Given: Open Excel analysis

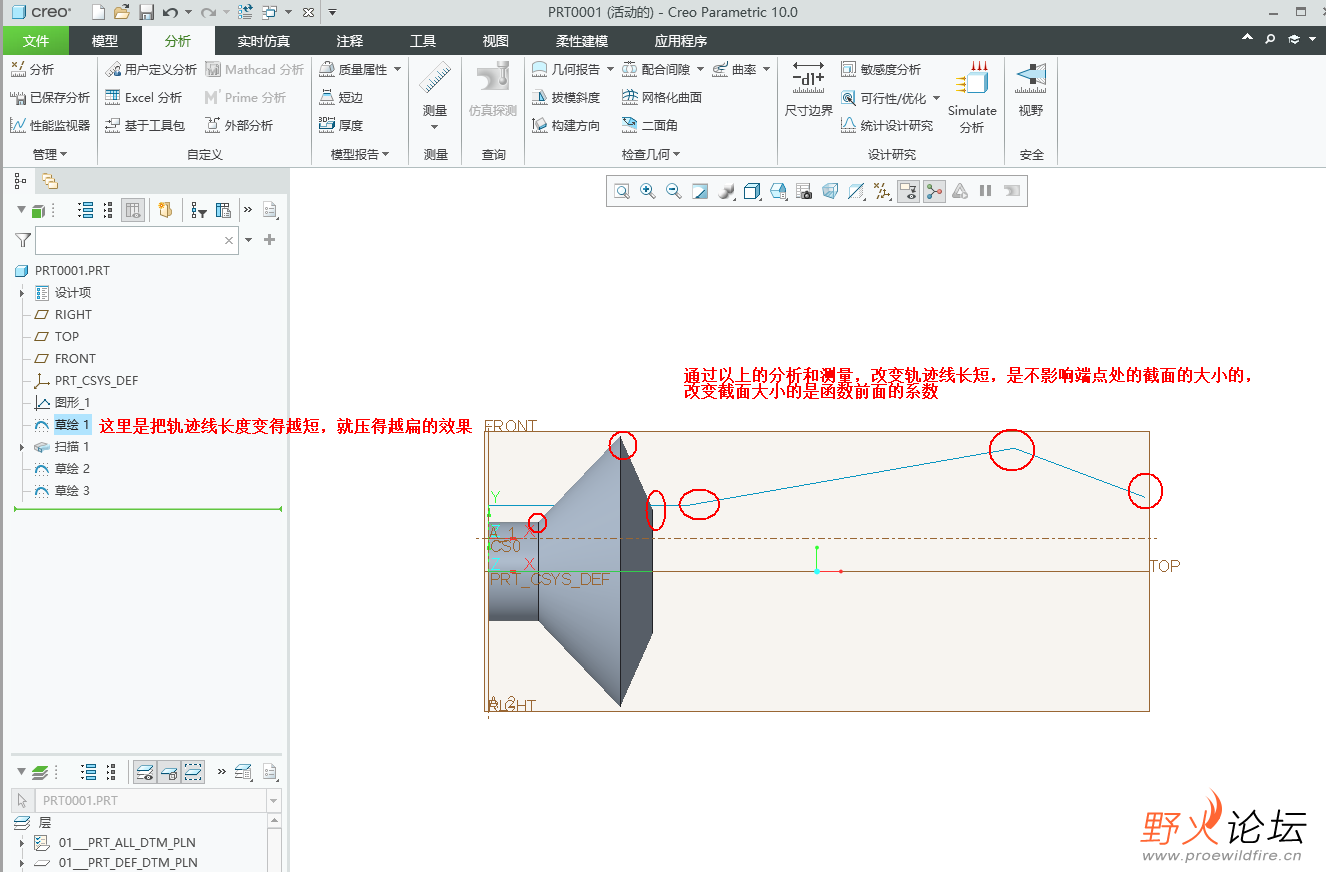Looking at the screenshot, I should pyautogui.click(x=144, y=97).
